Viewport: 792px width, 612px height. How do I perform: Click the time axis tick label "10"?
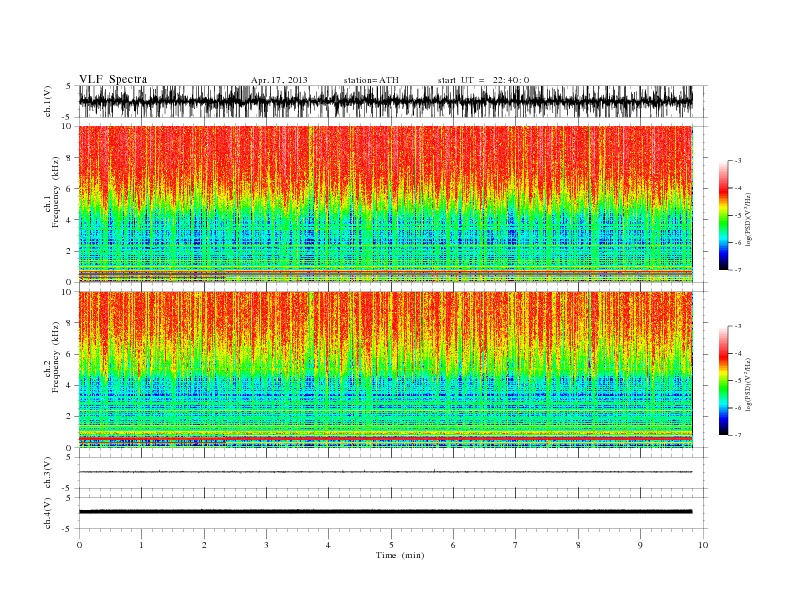pos(703,545)
